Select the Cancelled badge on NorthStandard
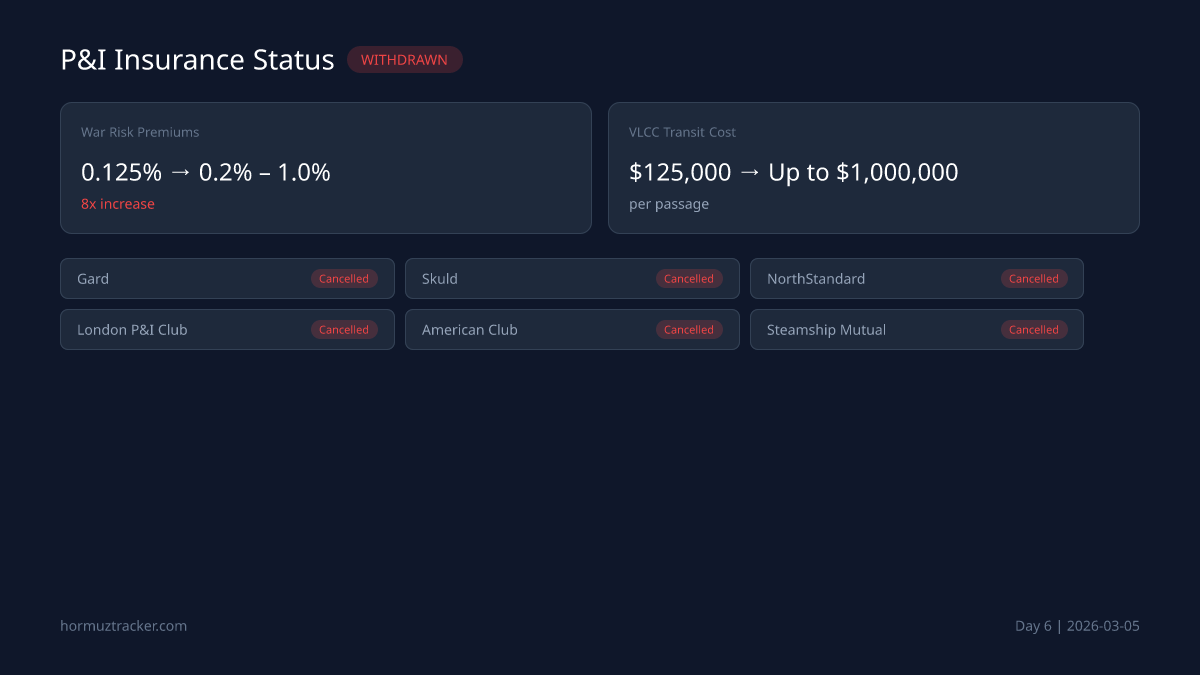Image resolution: width=1200 pixels, height=675 pixels. 1033,278
